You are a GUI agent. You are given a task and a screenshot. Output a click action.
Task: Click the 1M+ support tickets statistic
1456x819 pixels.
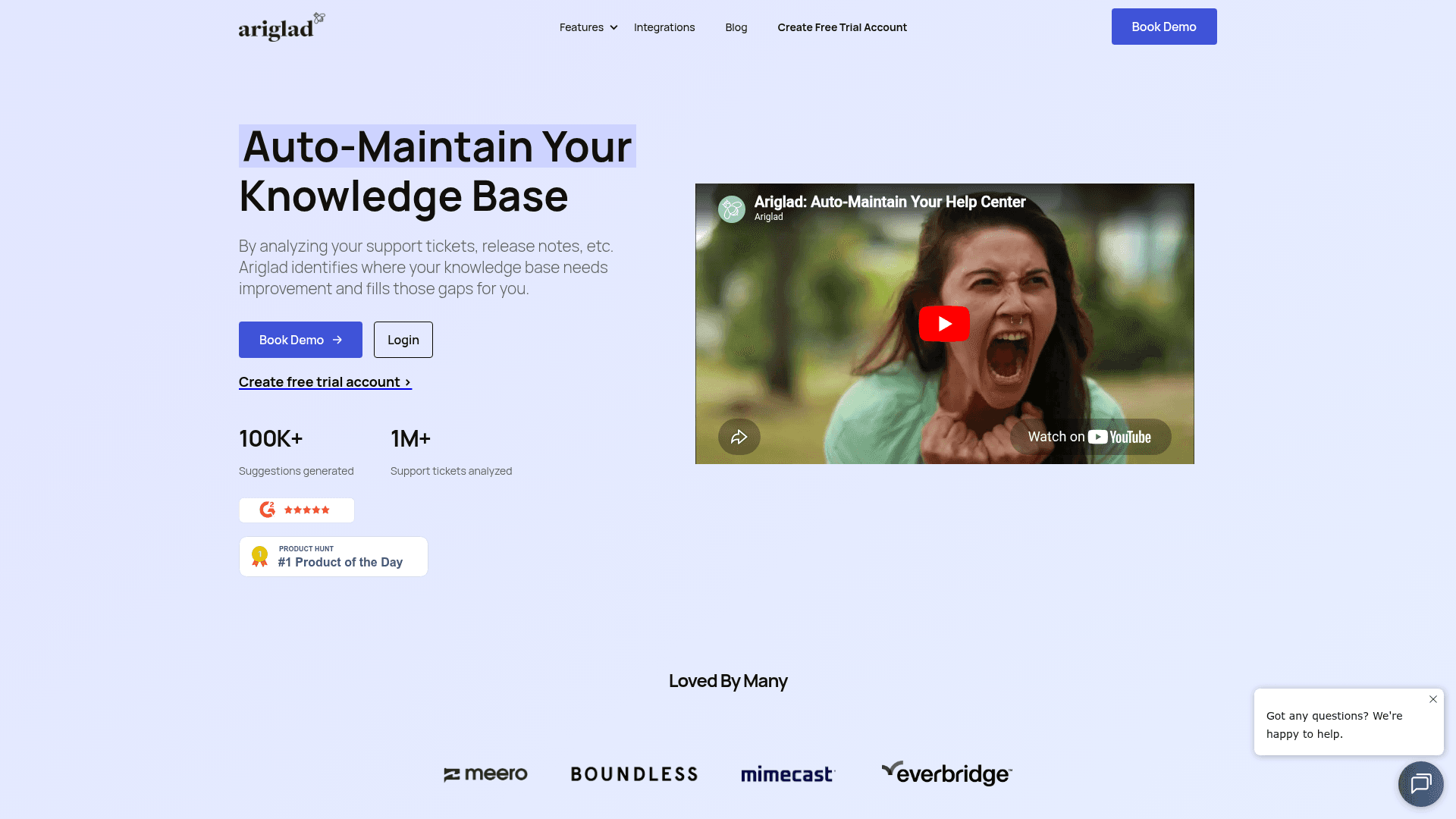pyautogui.click(x=410, y=438)
